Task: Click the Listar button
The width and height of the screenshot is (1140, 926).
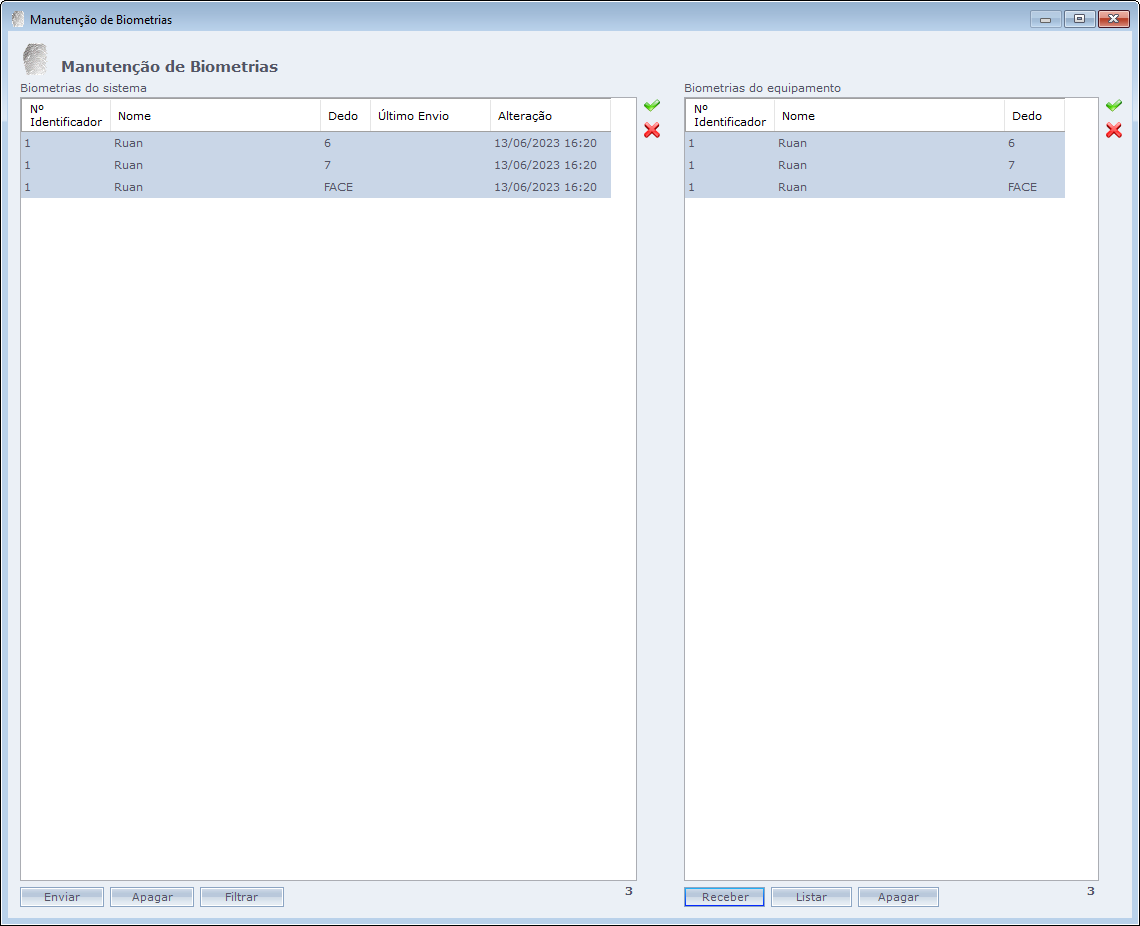Action: pos(811,897)
